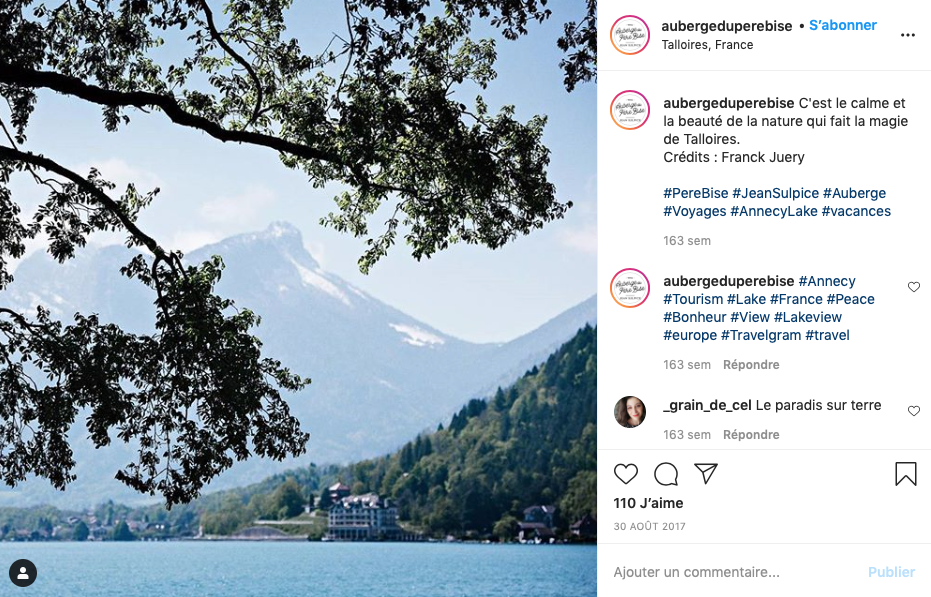Open aubergeduperebise avatar in header
Screen dimensions: 931x597
tap(630, 35)
